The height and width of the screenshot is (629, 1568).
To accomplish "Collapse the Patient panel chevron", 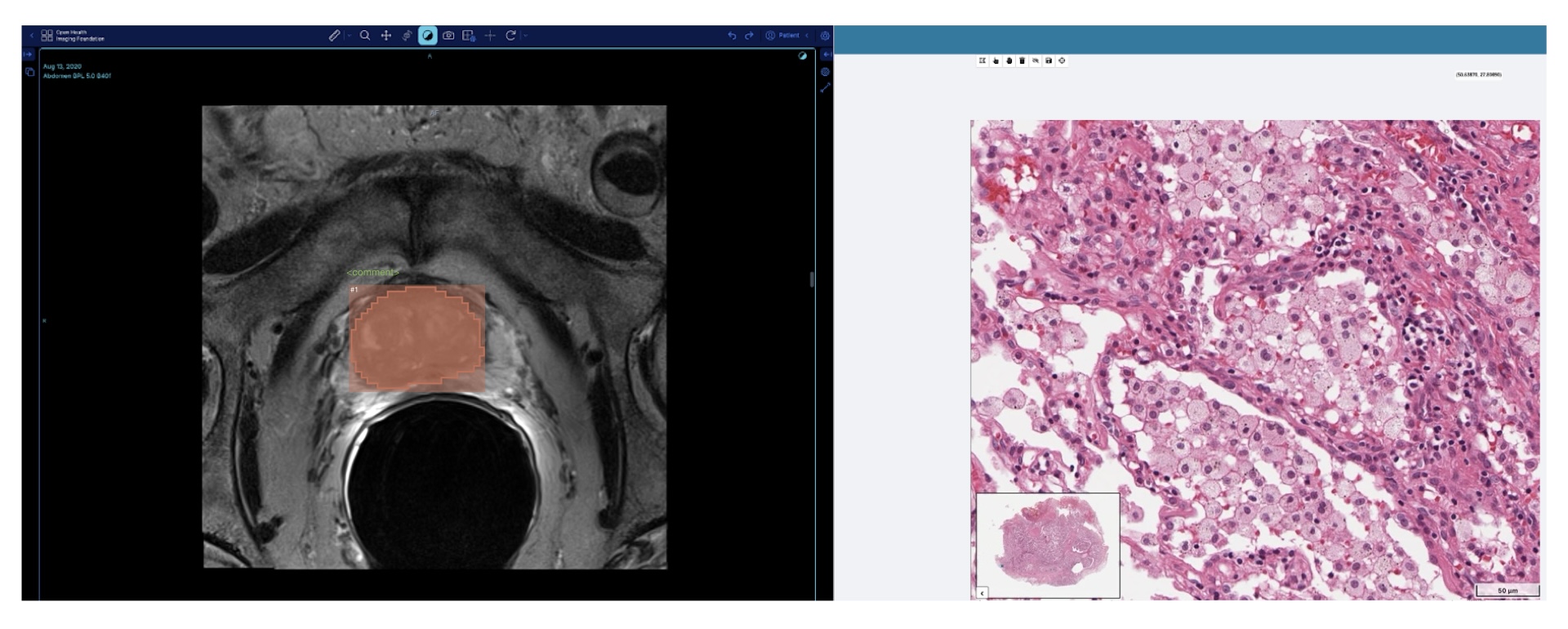I will (807, 36).
